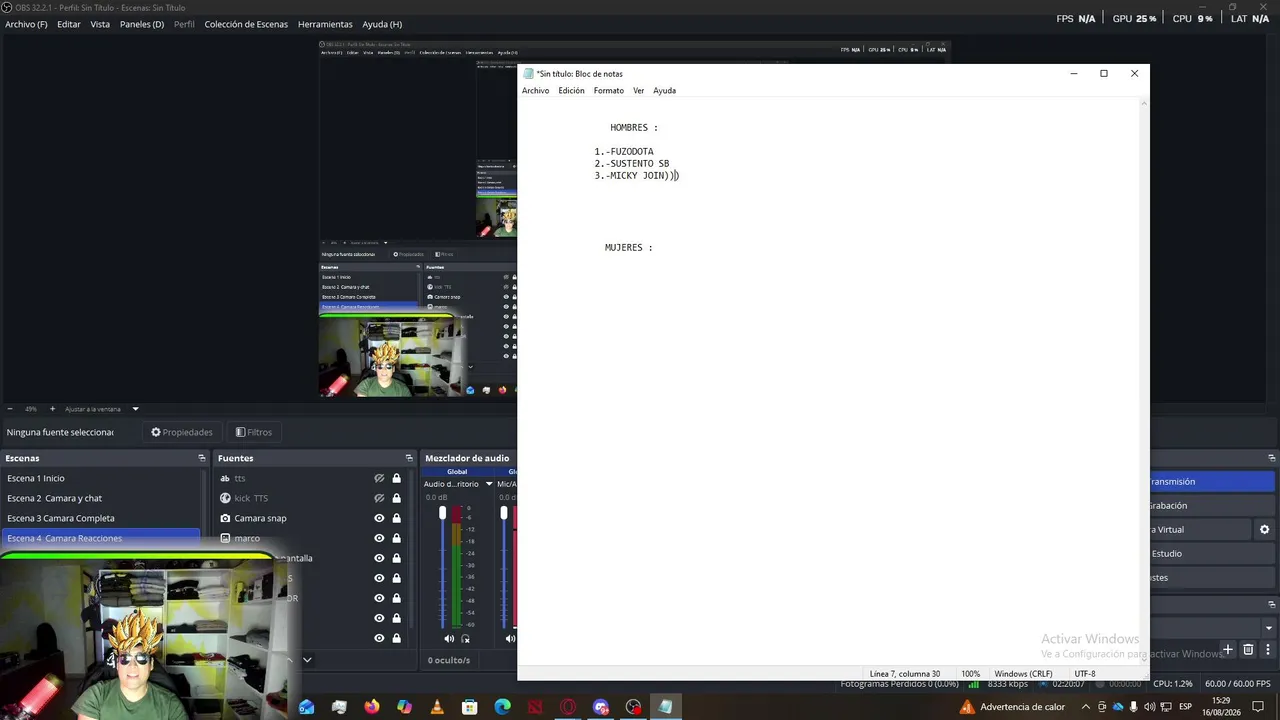Select Escena 2 Camara y chat
Screen dimensions: 1280x720
click(x=101, y=498)
